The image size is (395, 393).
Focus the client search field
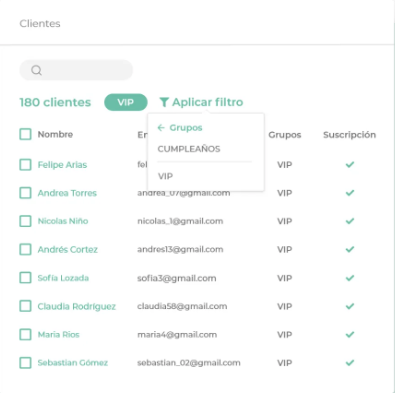coord(76,70)
